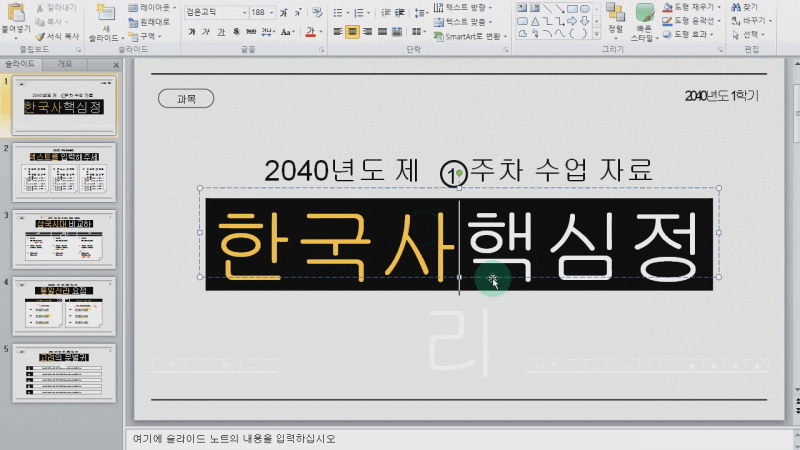Viewport: 800px width, 450px height.
Task: Select slide 3 thumbnail
Action: point(64,239)
